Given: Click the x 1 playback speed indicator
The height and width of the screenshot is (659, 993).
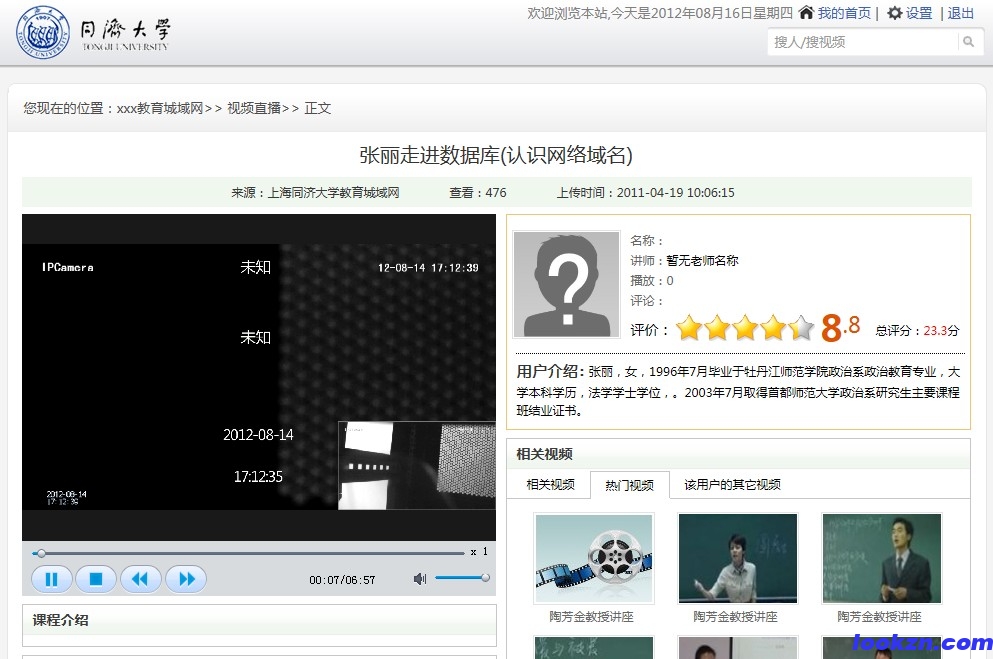Looking at the screenshot, I should 479,551.
